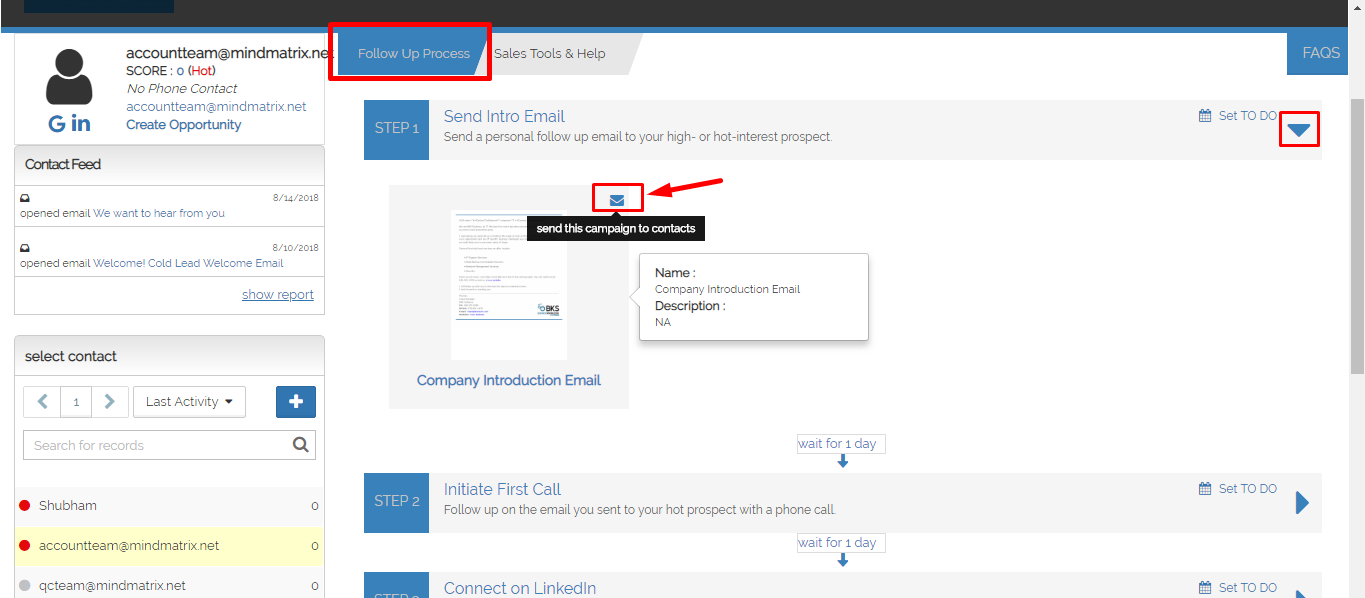The image size is (1365, 598).
Task: Click Set TO DO for Send Intro Email
Action: coord(1247,116)
